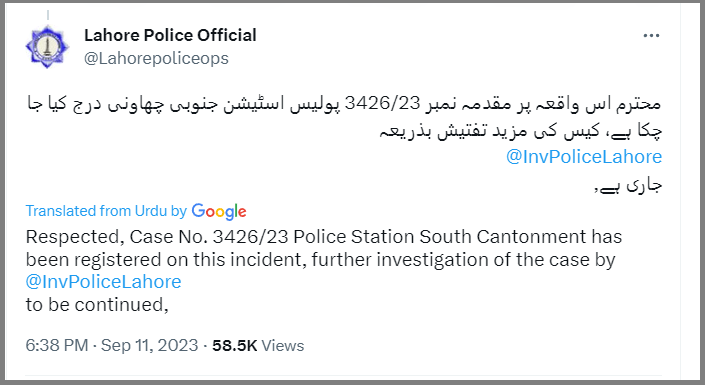Click the Google logo beside translation notice
This screenshot has height=385, width=706.
[219, 212]
